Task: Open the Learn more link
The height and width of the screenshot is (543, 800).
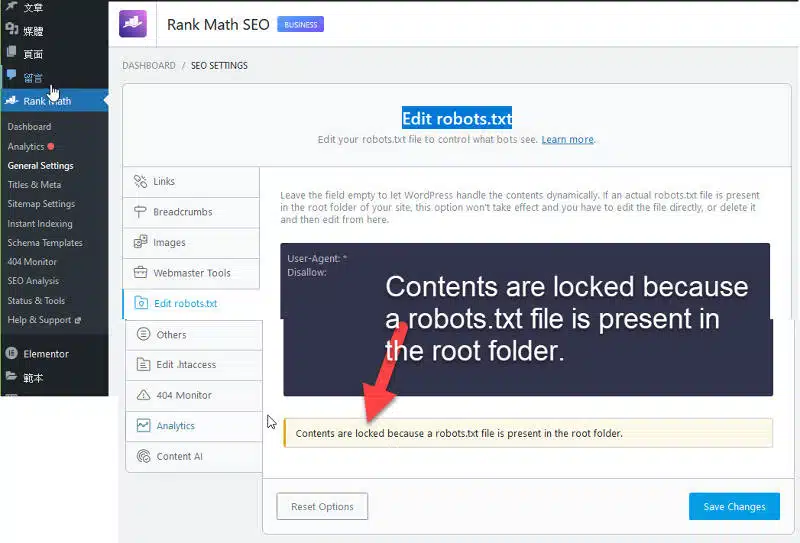Action: [567, 139]
